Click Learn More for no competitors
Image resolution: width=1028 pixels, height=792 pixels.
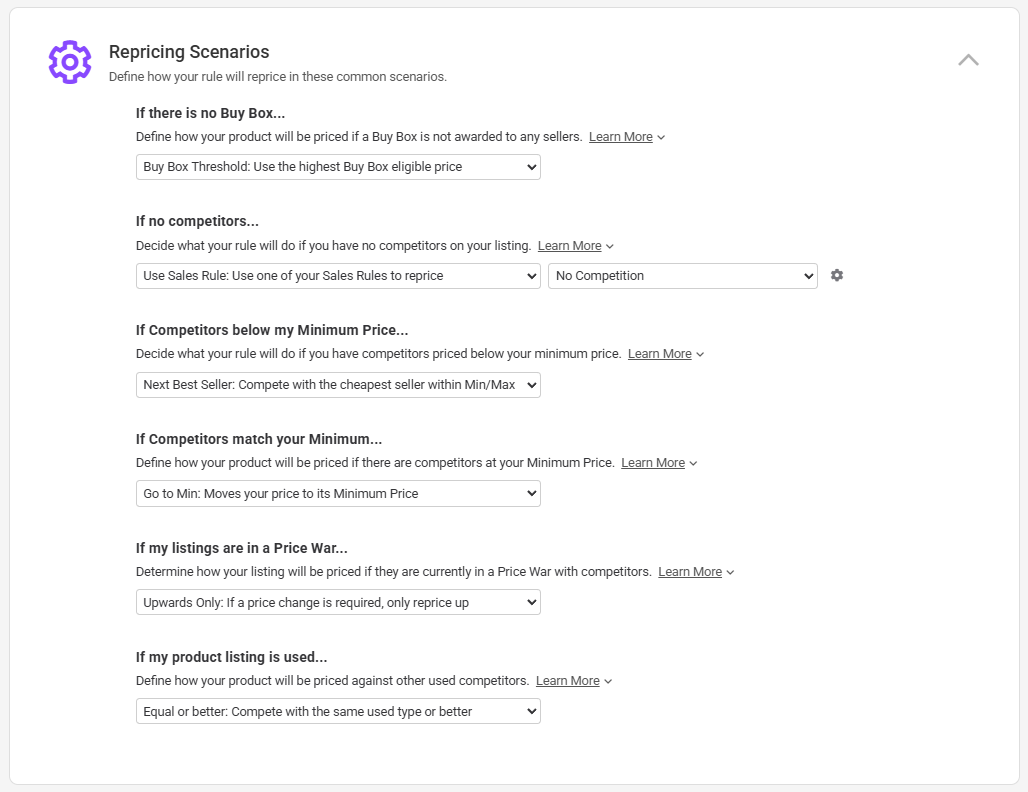pyautogui.click(x=569, y=246)
